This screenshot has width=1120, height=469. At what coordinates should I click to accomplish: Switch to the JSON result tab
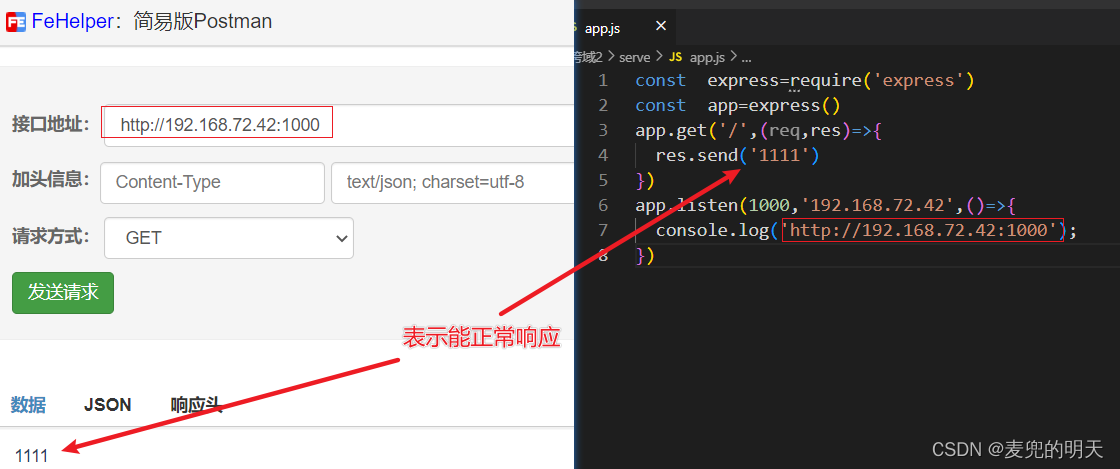(107, 405)
